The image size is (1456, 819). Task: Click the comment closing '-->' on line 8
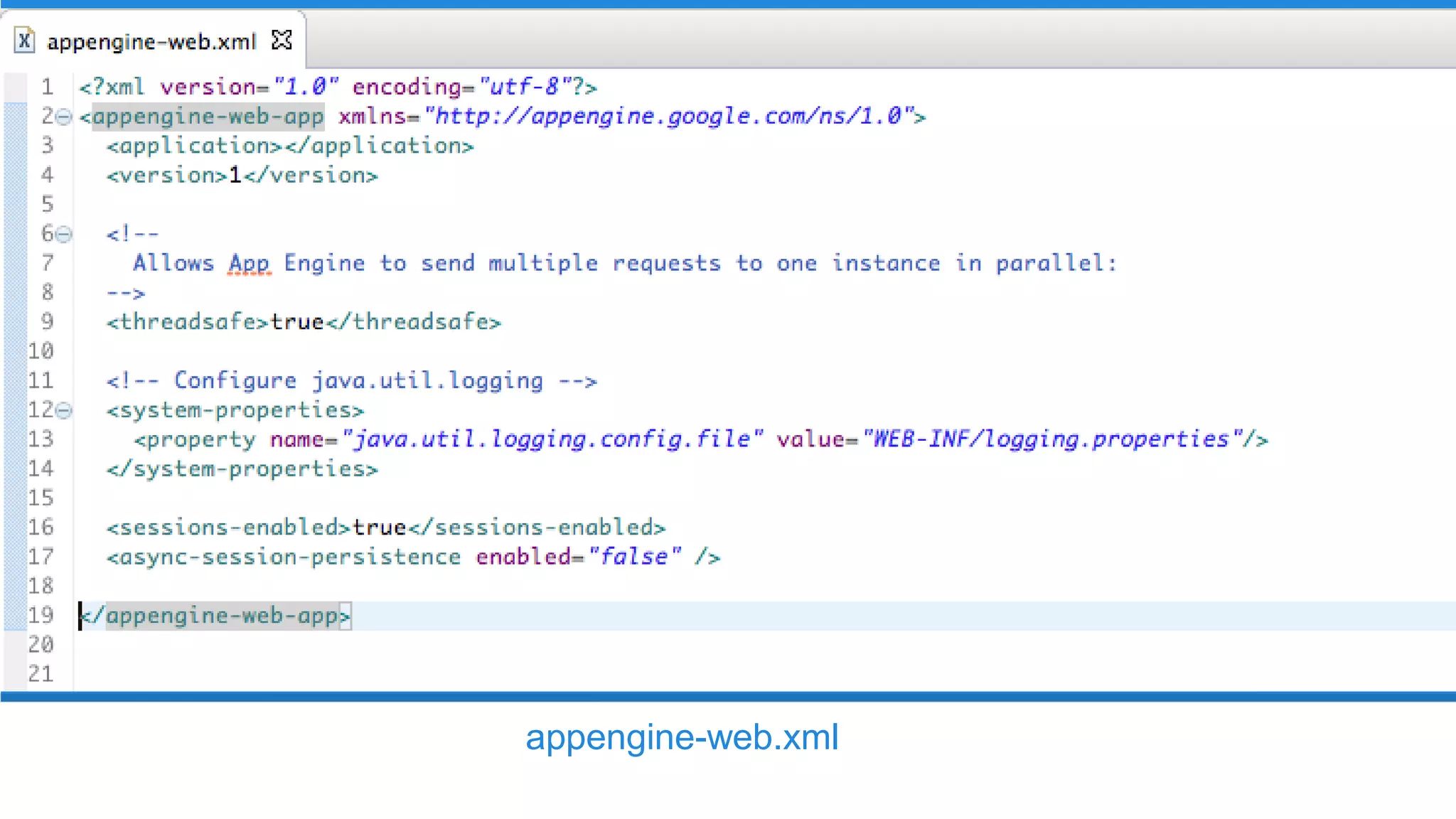pyautogui.click(x=126, y=293)
